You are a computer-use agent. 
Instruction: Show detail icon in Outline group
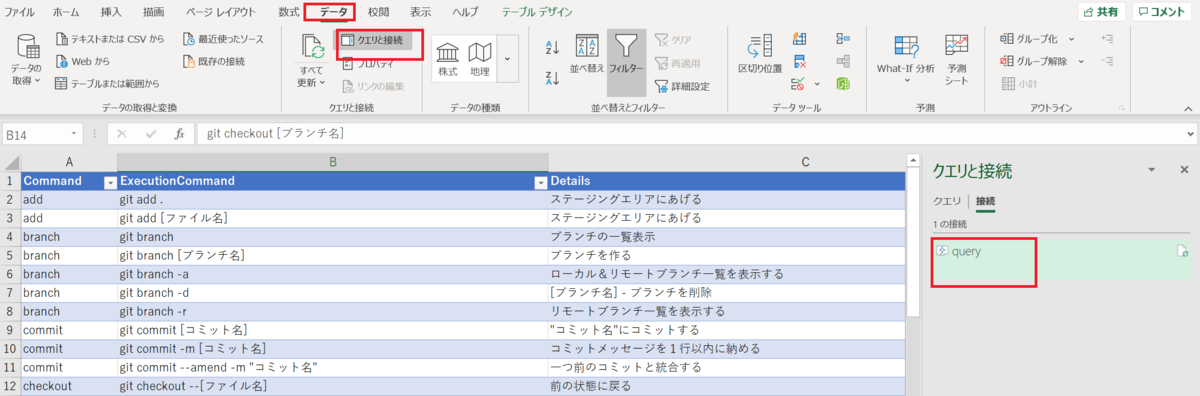pos(1107,39)
